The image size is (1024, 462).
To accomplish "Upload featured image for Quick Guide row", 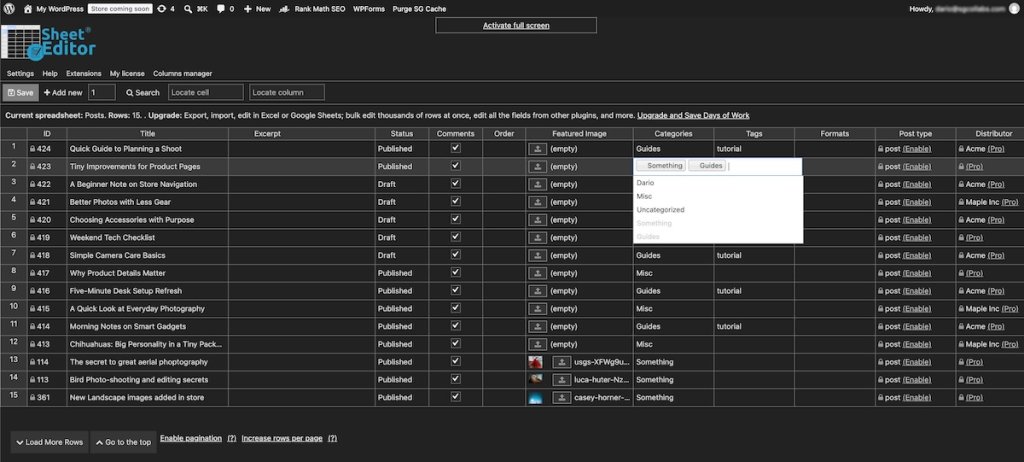I will coord(537,149).
